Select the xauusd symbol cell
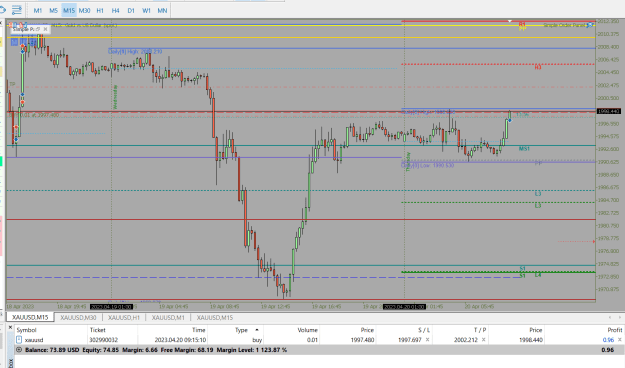 coord(34,340)
